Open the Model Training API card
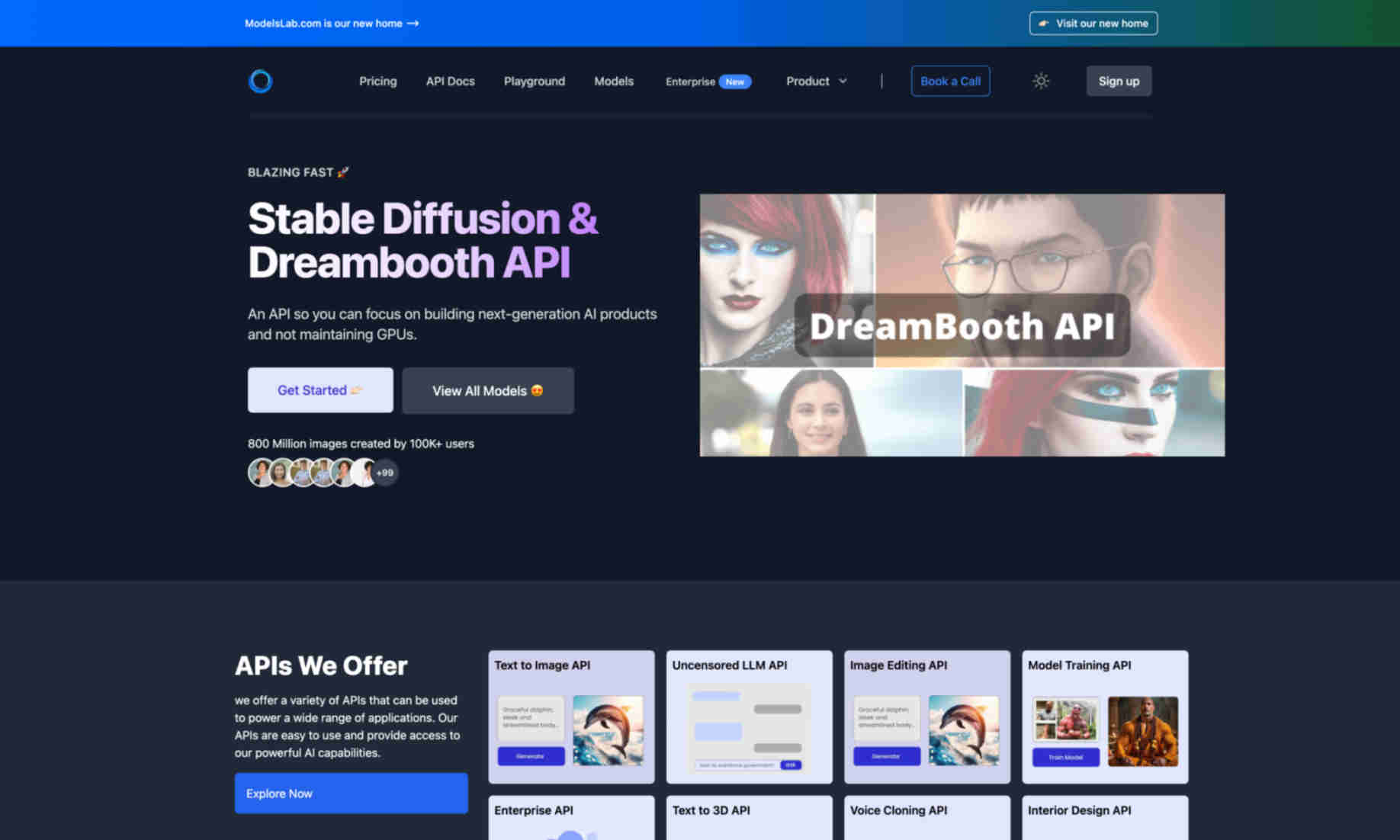Image resolution: width=1400 pixels, height=840 pixels. click(x=1105, y=717)
